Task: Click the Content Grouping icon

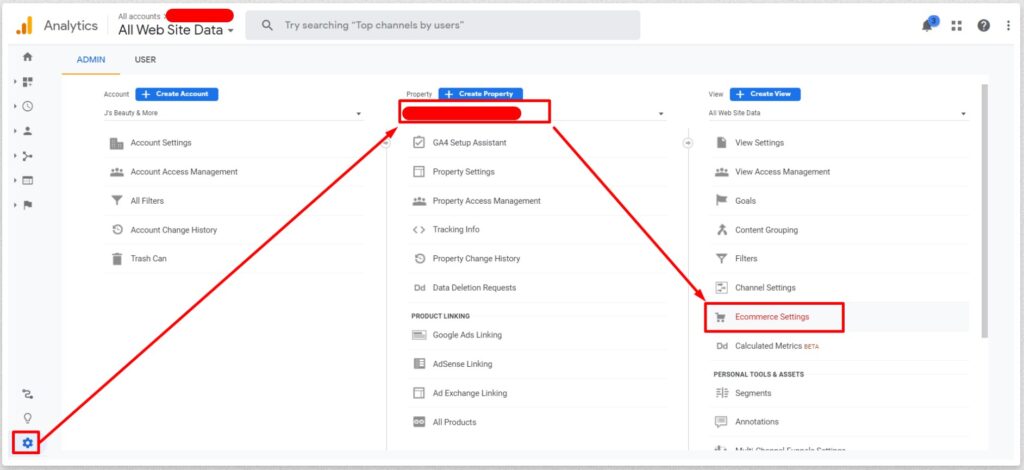Action: 721,230
